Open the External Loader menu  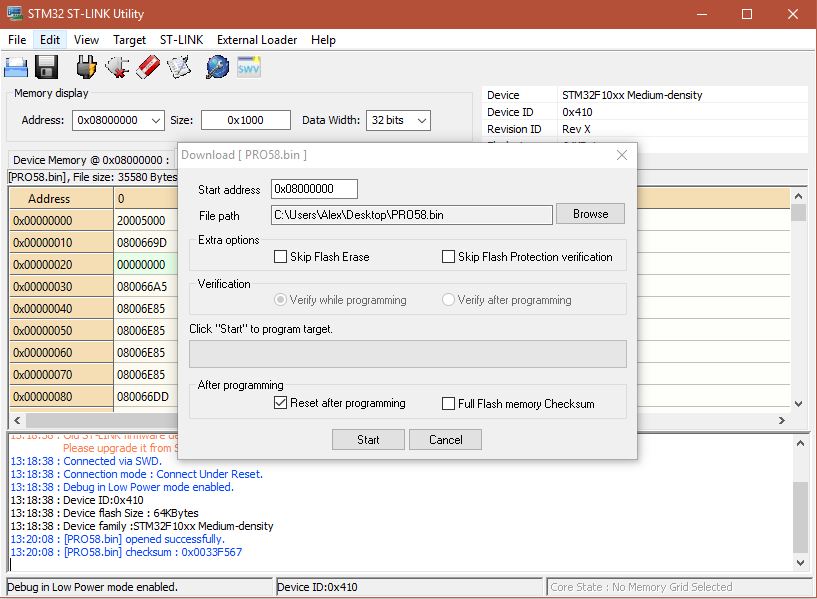pos(257,40)
